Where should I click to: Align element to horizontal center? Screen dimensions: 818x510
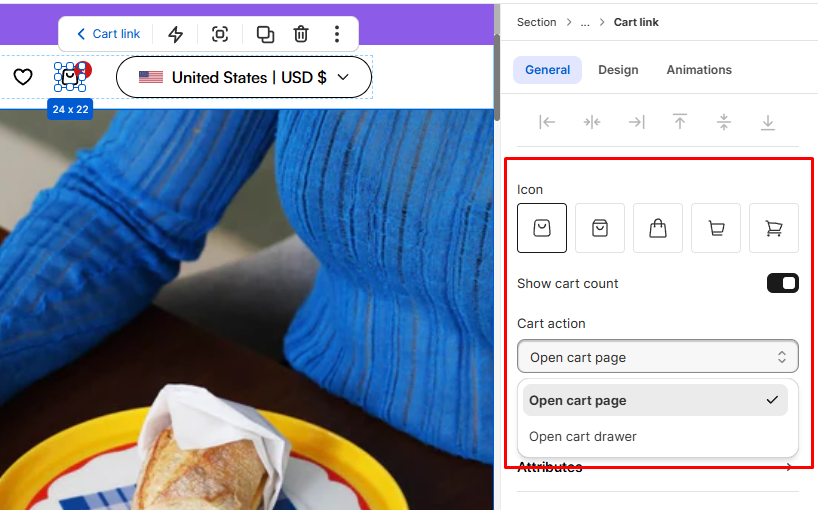tap(592, 122)
